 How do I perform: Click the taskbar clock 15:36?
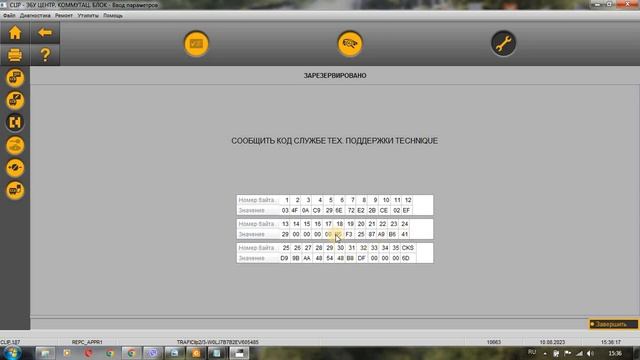[615, 353]
